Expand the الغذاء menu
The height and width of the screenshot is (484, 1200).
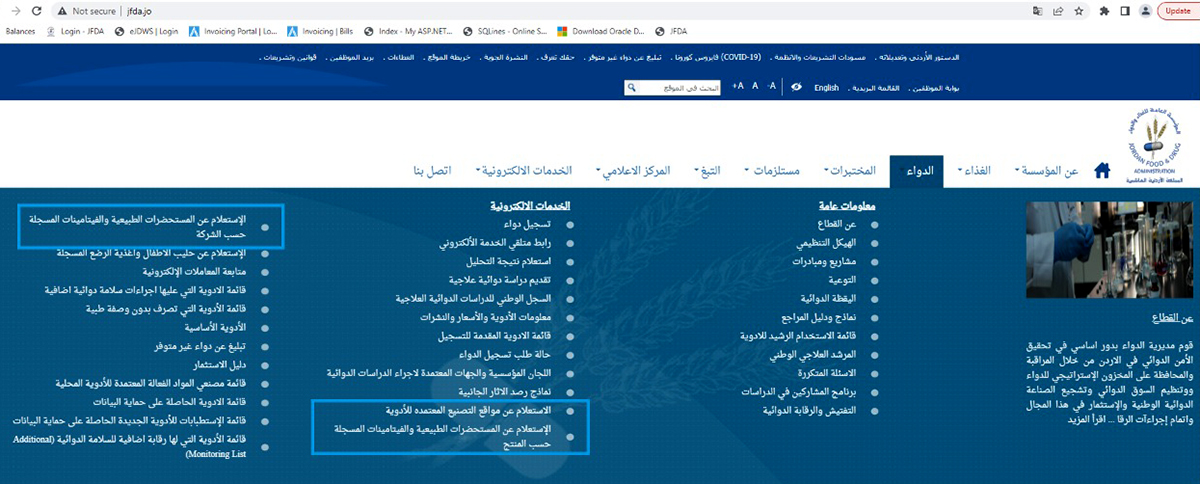coord(974,171)
